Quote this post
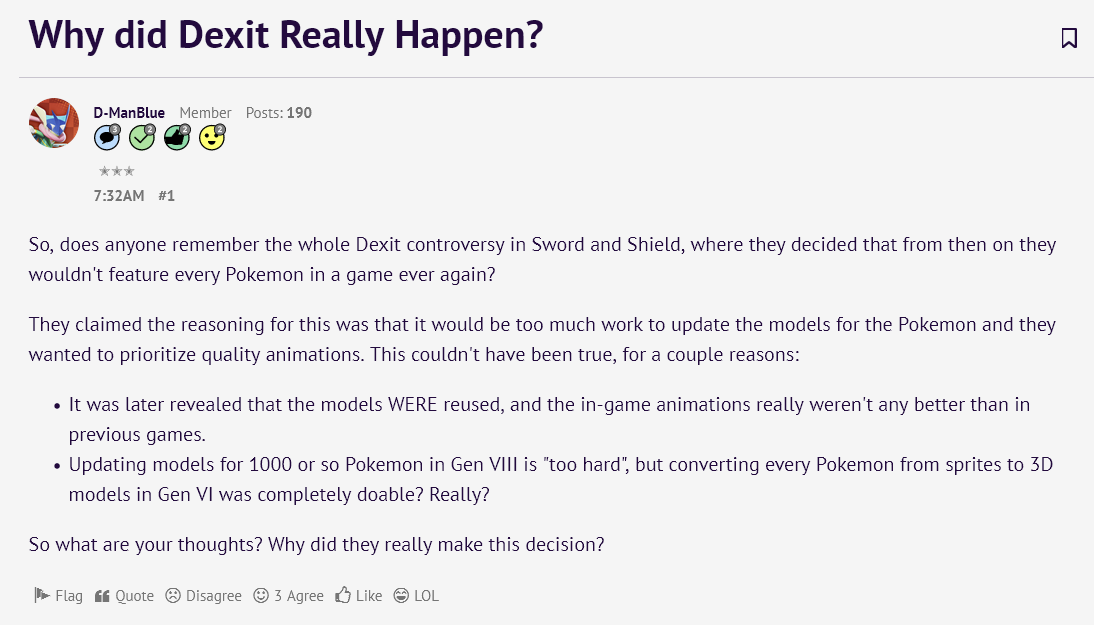1094x625 pixels. click(124, 596)
